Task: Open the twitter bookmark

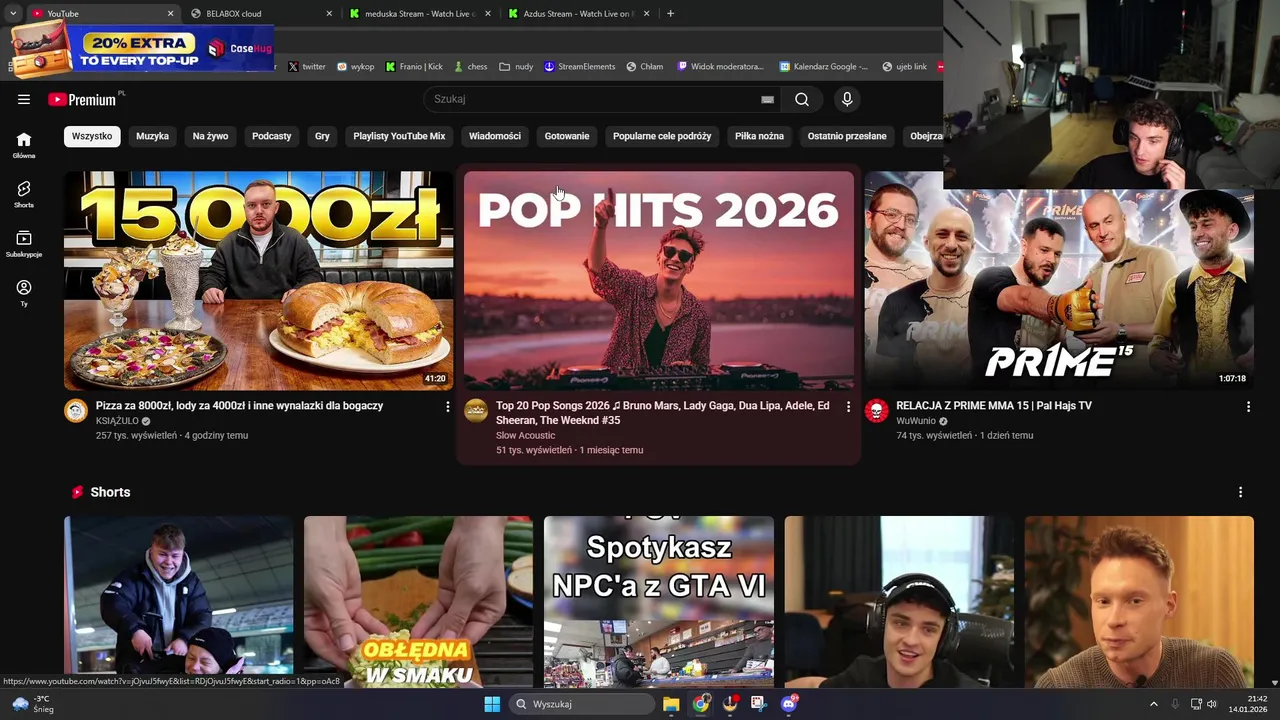Action: (307, 67)
